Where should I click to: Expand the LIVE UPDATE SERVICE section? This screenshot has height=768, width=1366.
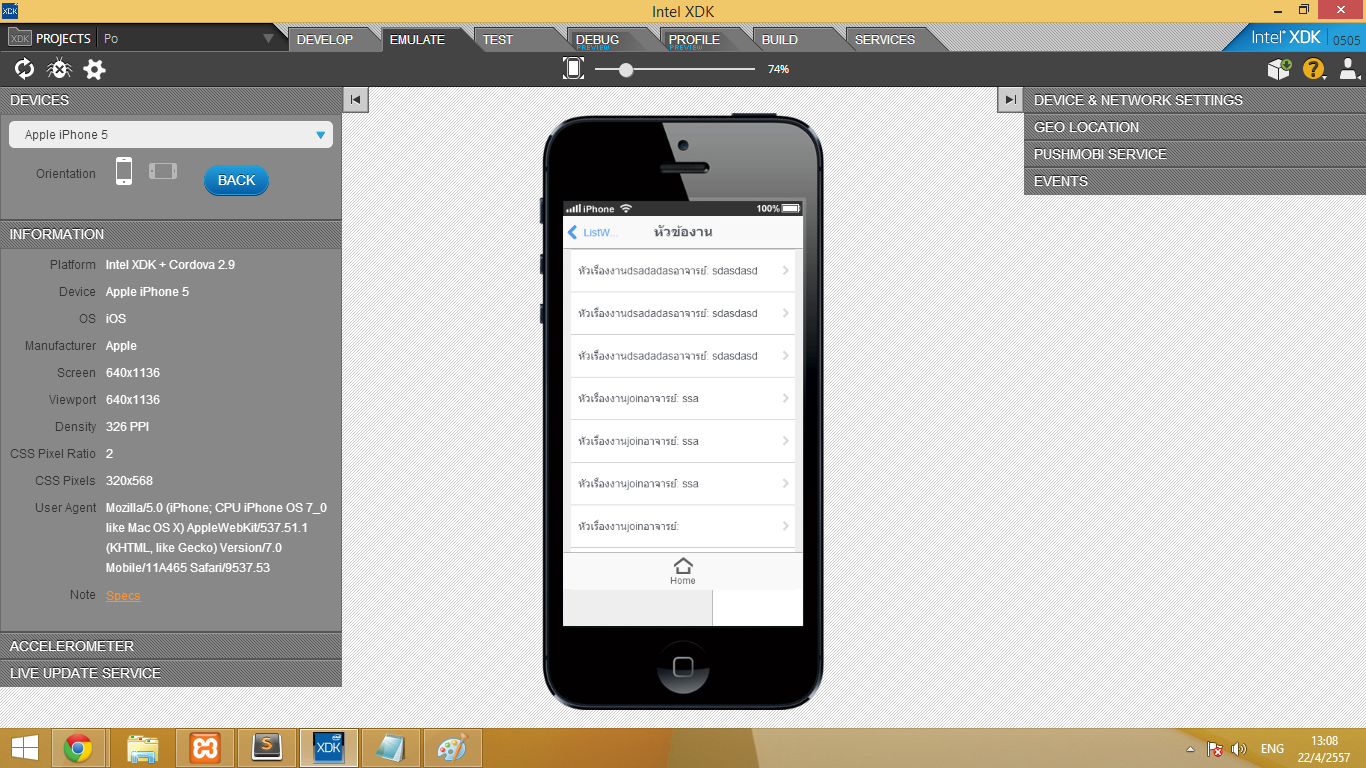pos(171,673)
